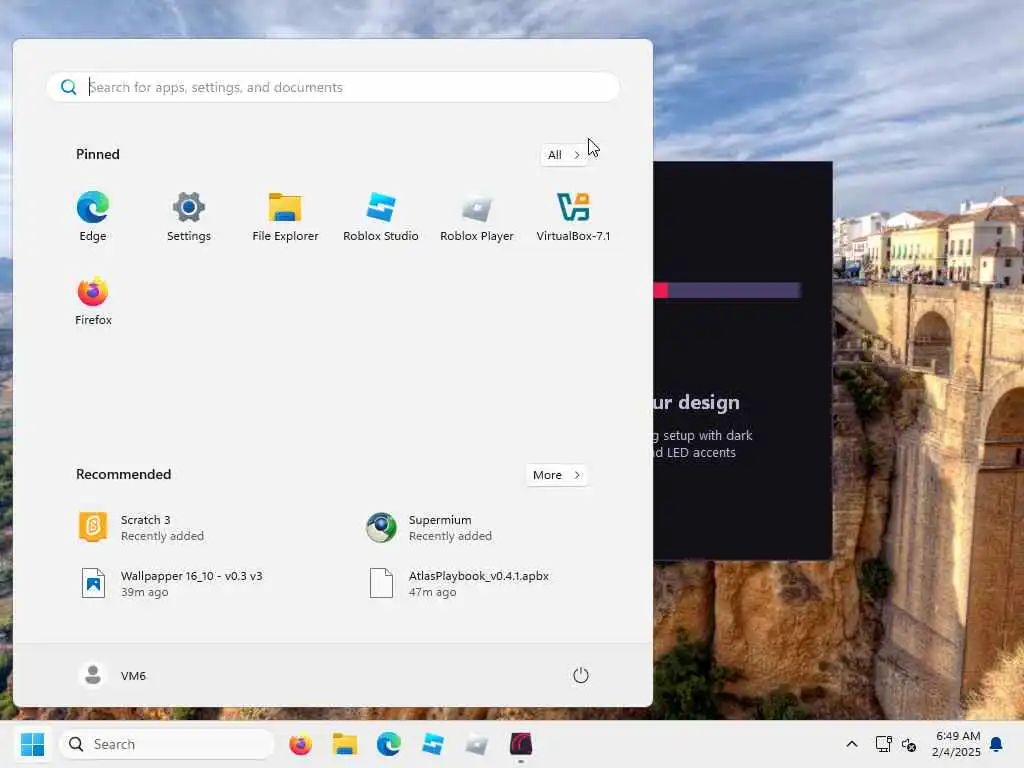Open Roblox Player from the taskbar
The image size is (1024, 768).
point(477,744)
